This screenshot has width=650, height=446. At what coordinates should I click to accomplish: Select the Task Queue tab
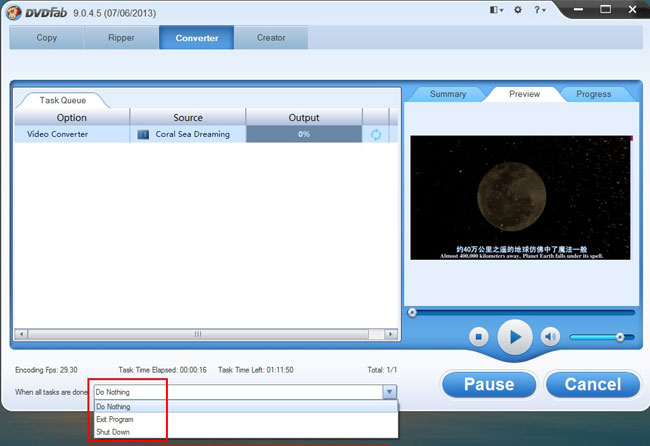tap(63, 100)
